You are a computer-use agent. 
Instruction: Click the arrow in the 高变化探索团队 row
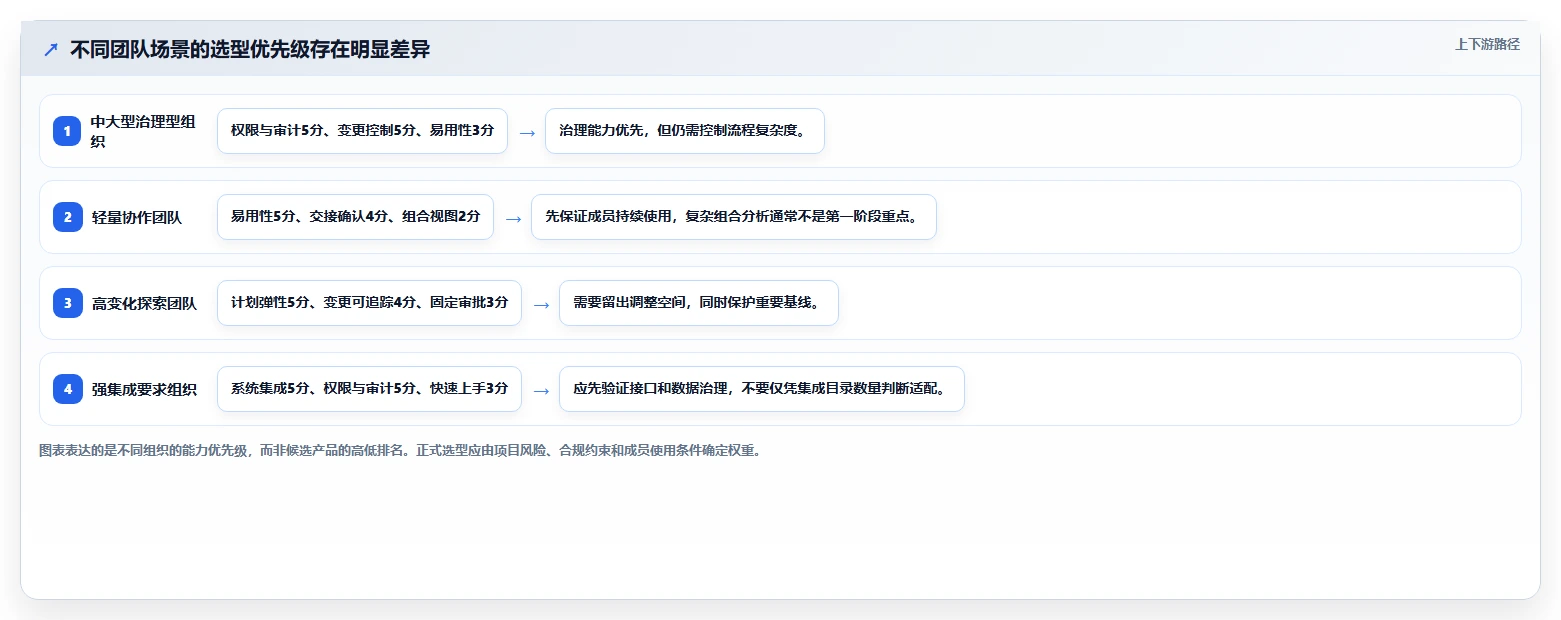[x=541, y=304]
